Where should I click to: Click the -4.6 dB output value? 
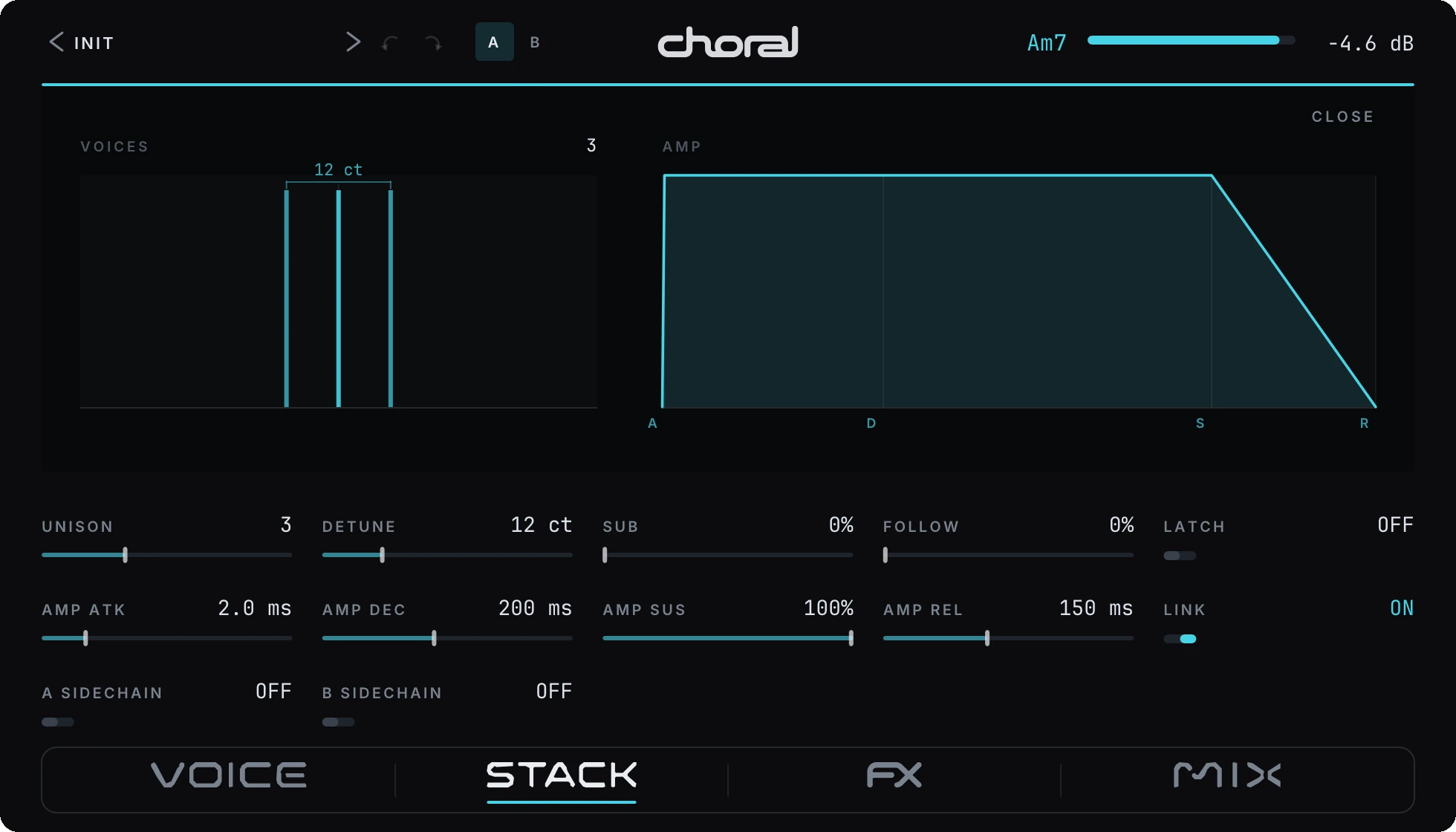click(1370, 43)
